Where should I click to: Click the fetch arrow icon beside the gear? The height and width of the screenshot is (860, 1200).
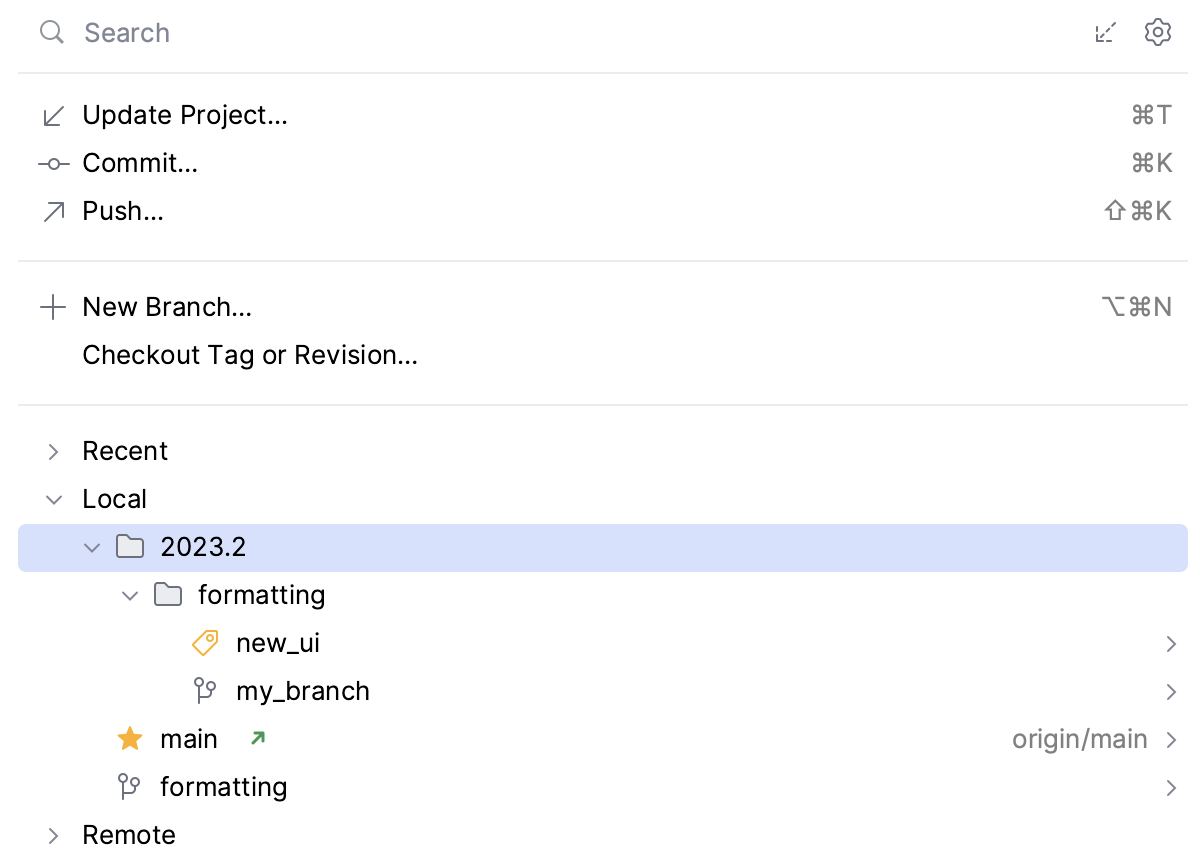(1105, 33)
